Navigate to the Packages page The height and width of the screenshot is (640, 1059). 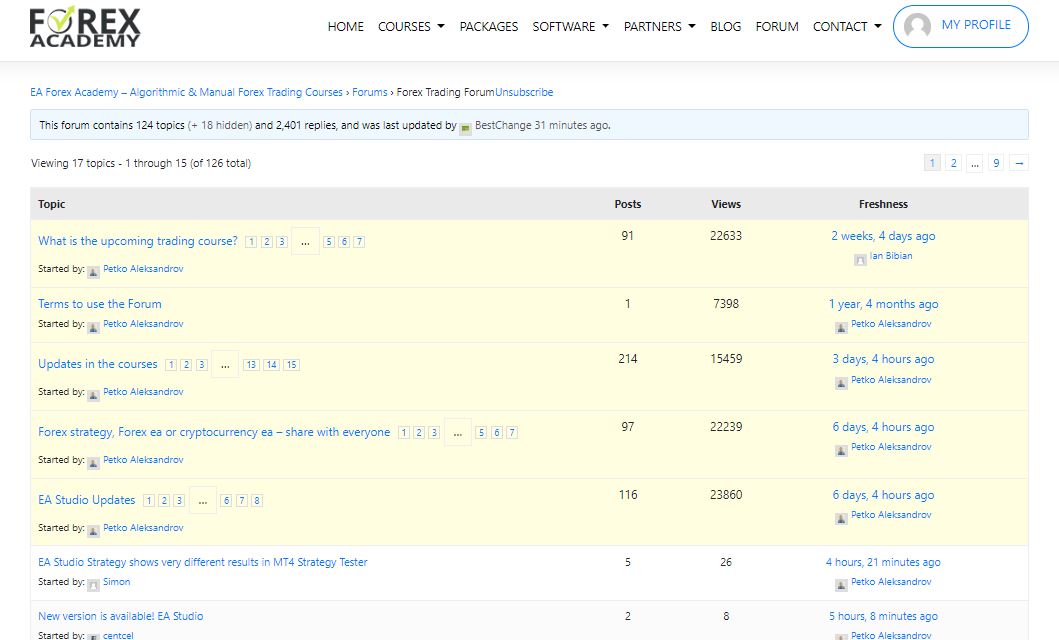[488, 27]
